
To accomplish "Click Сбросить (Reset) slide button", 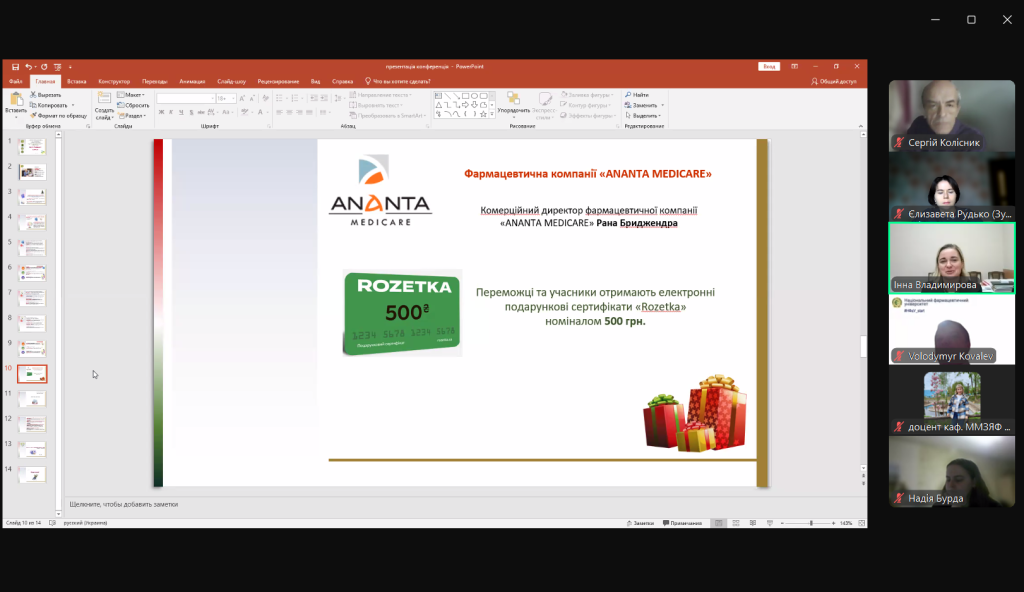I will tap(133, 105).
